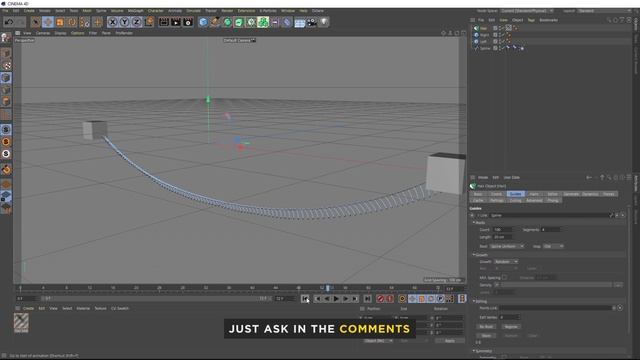Viewport: 640px width, 360px height.
Task: Click the Floor/environment grid icon
Action: tap(300, 22)
